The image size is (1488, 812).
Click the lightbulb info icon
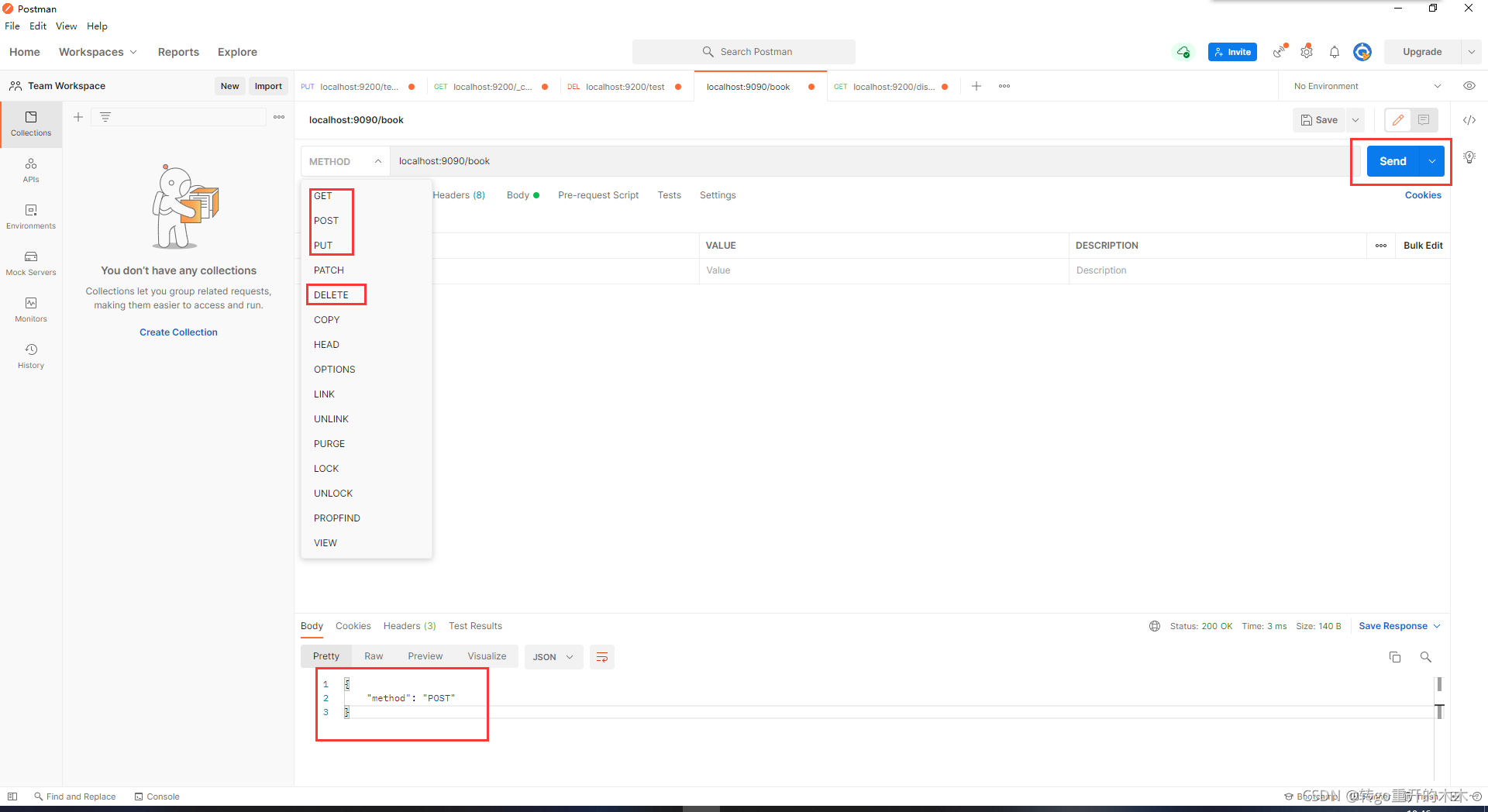pyautogui.click(x=1469, y=157)
